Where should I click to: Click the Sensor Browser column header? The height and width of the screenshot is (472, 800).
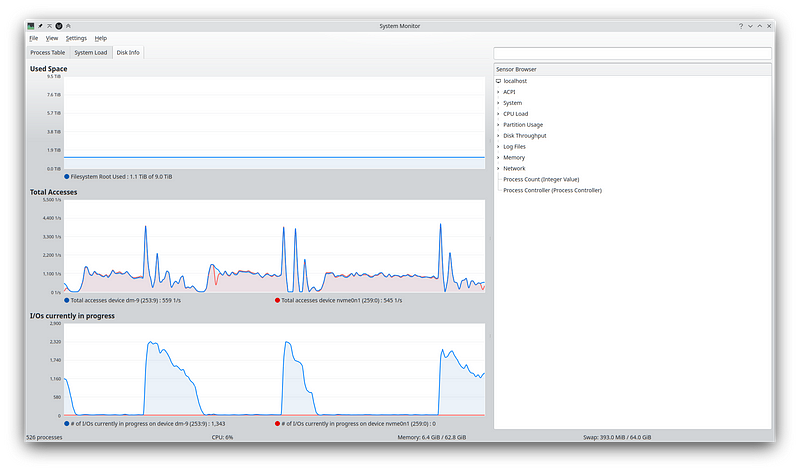(x=632, y=69)
